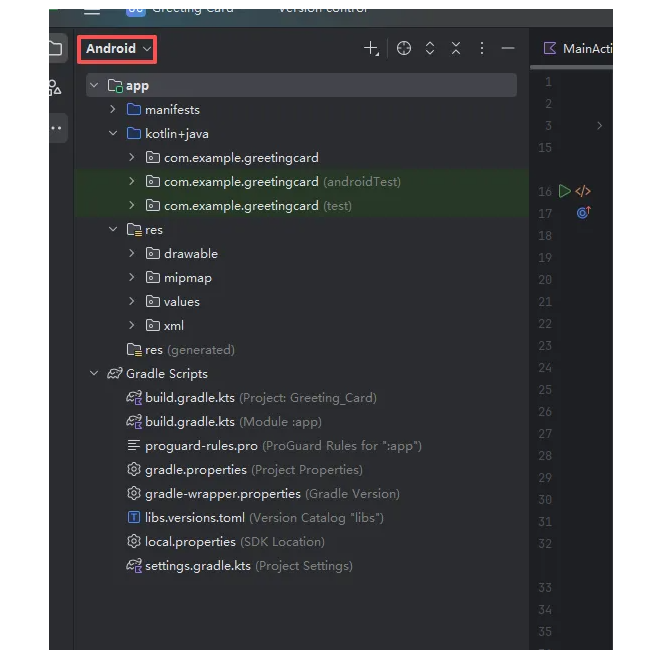Open the Project tool window folder icon

[x=56, y=49]
